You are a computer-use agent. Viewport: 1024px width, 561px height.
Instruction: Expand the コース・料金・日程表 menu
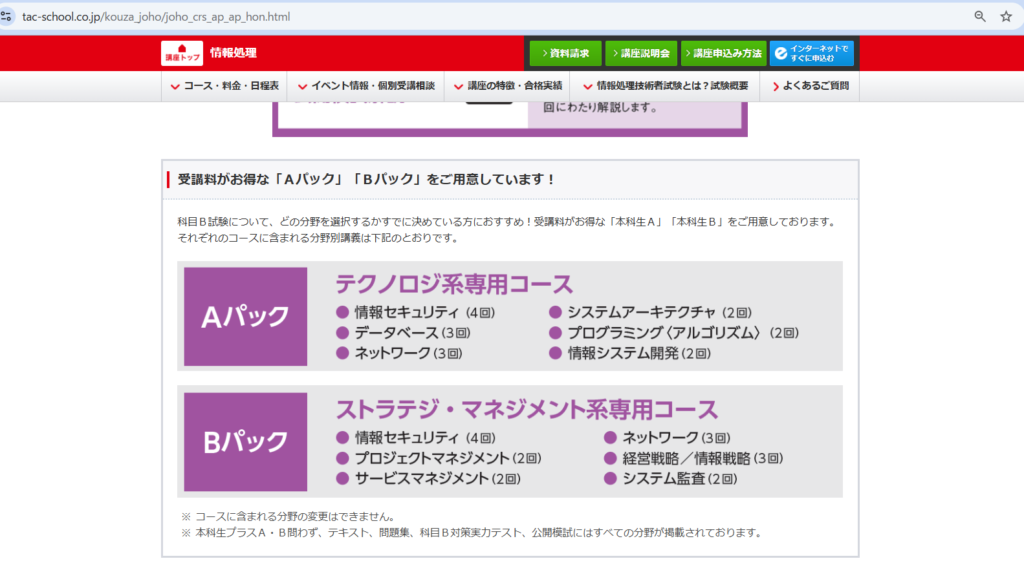(x=225, y=86)
